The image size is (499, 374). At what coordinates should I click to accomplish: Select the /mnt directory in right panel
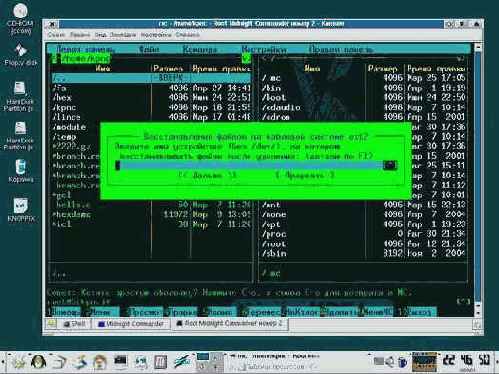363,205
